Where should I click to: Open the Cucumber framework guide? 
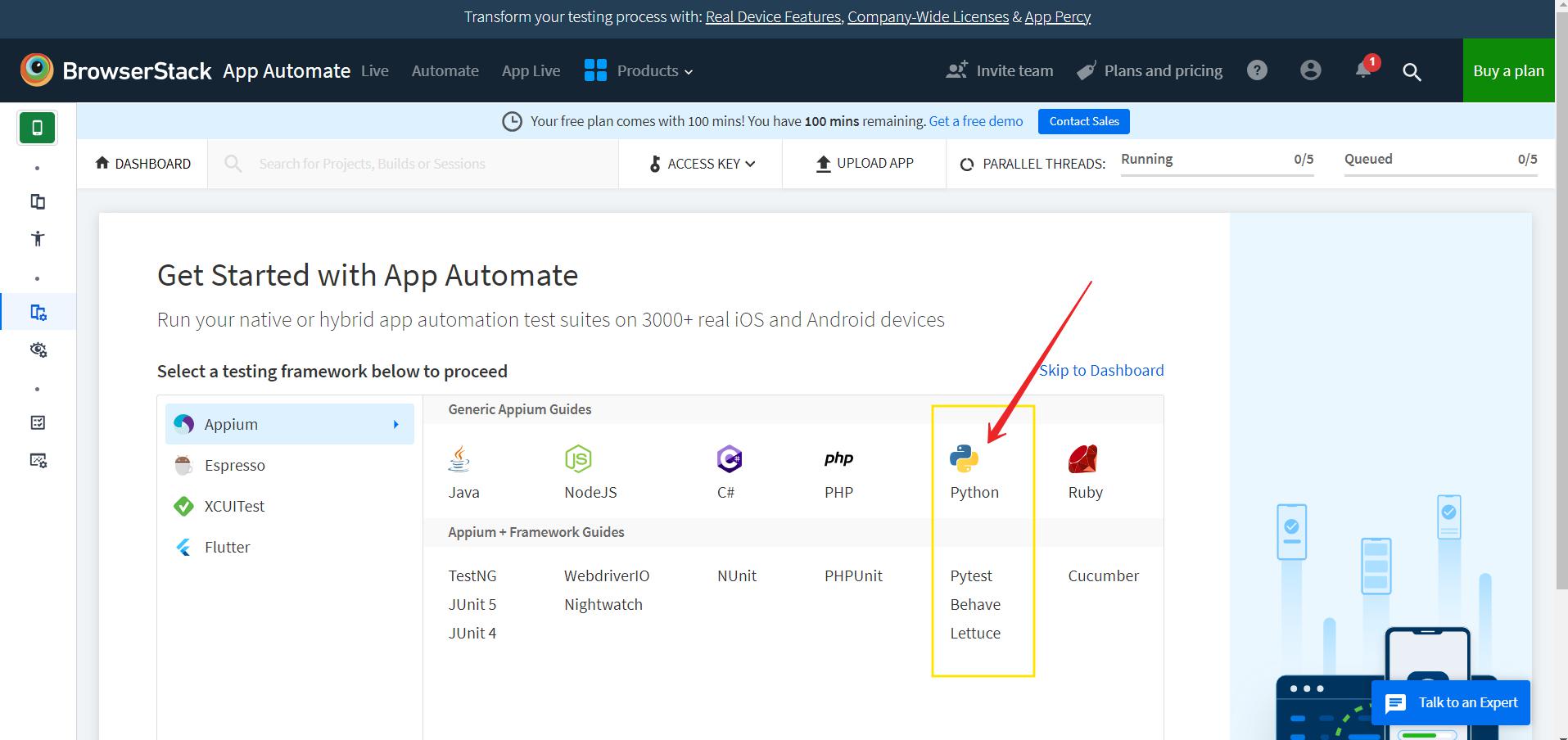click(1103, 575)
